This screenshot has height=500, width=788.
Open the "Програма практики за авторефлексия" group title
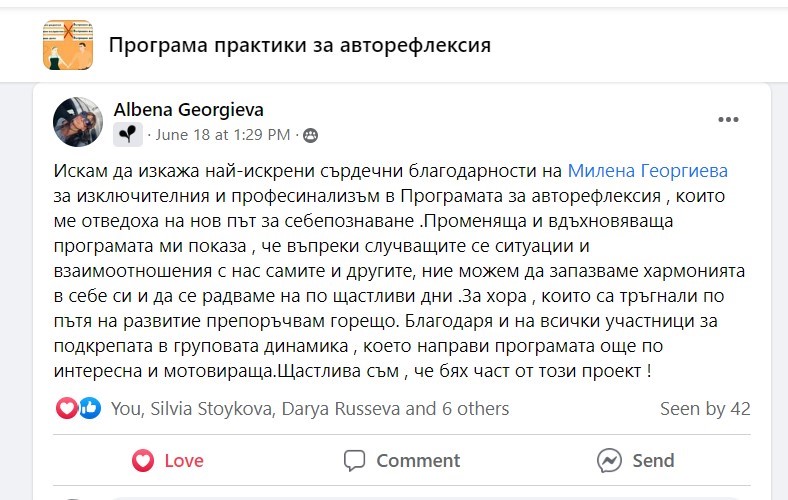(x=299, y=45)
